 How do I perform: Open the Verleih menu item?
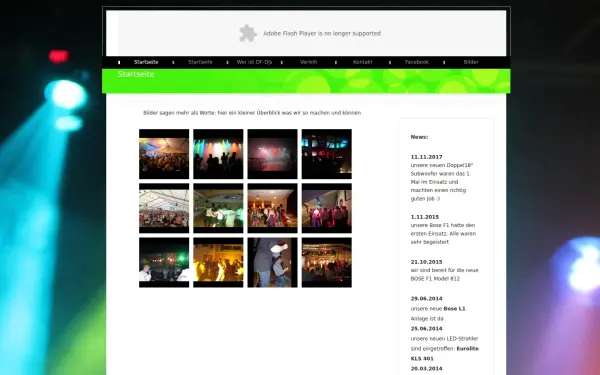[x=308, y=62]
